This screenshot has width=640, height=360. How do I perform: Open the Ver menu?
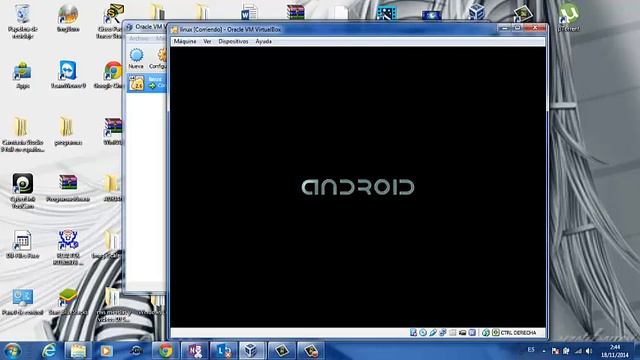[x=207, y=41]
